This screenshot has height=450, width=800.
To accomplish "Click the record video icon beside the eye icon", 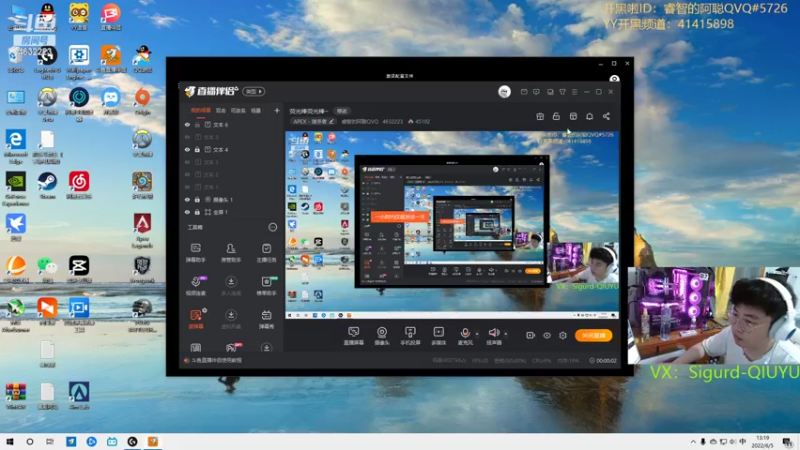I will pyautogui.click(x=531, y=335).
